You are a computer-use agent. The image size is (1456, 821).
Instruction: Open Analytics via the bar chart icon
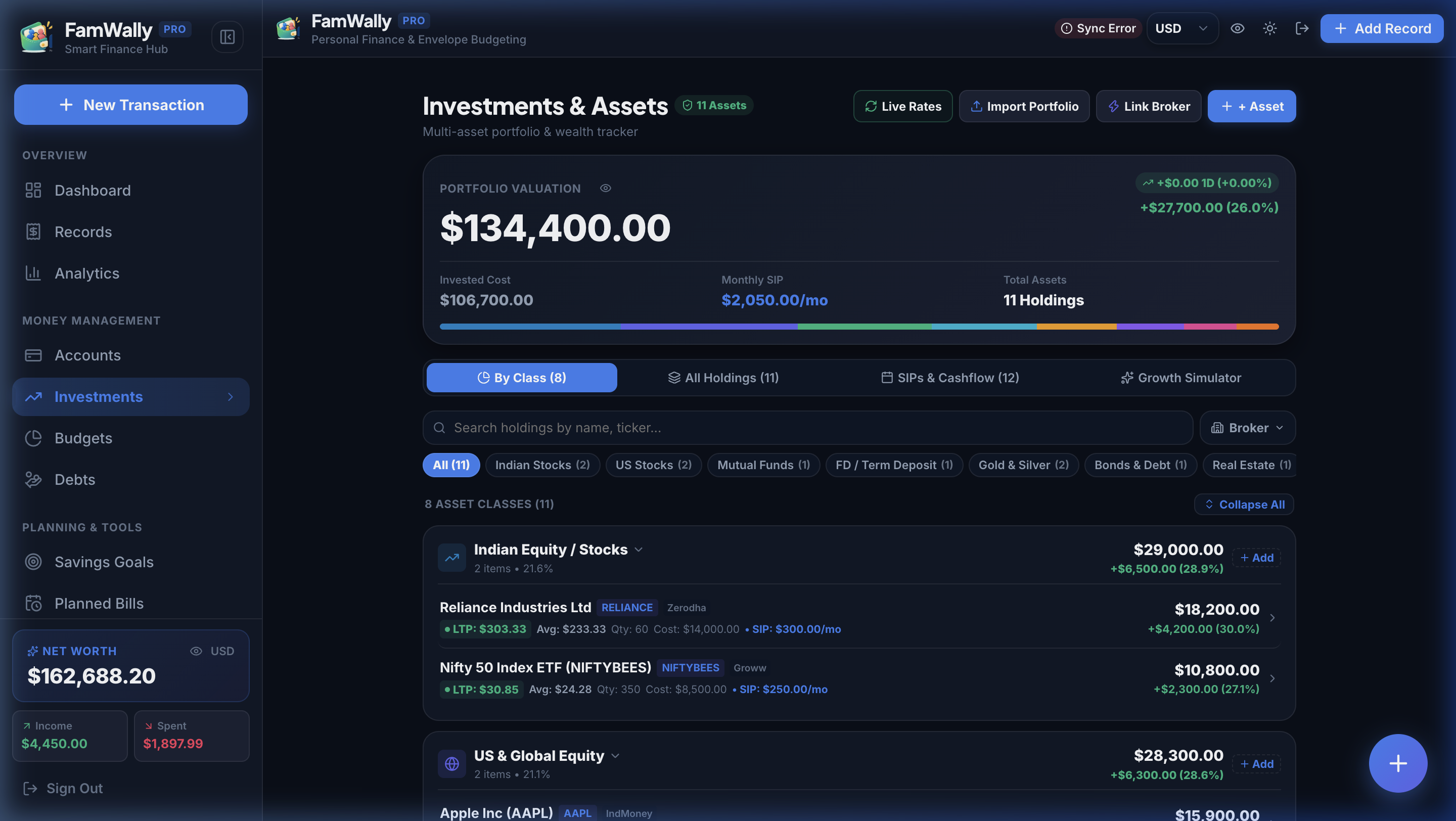tap(33, 273)
